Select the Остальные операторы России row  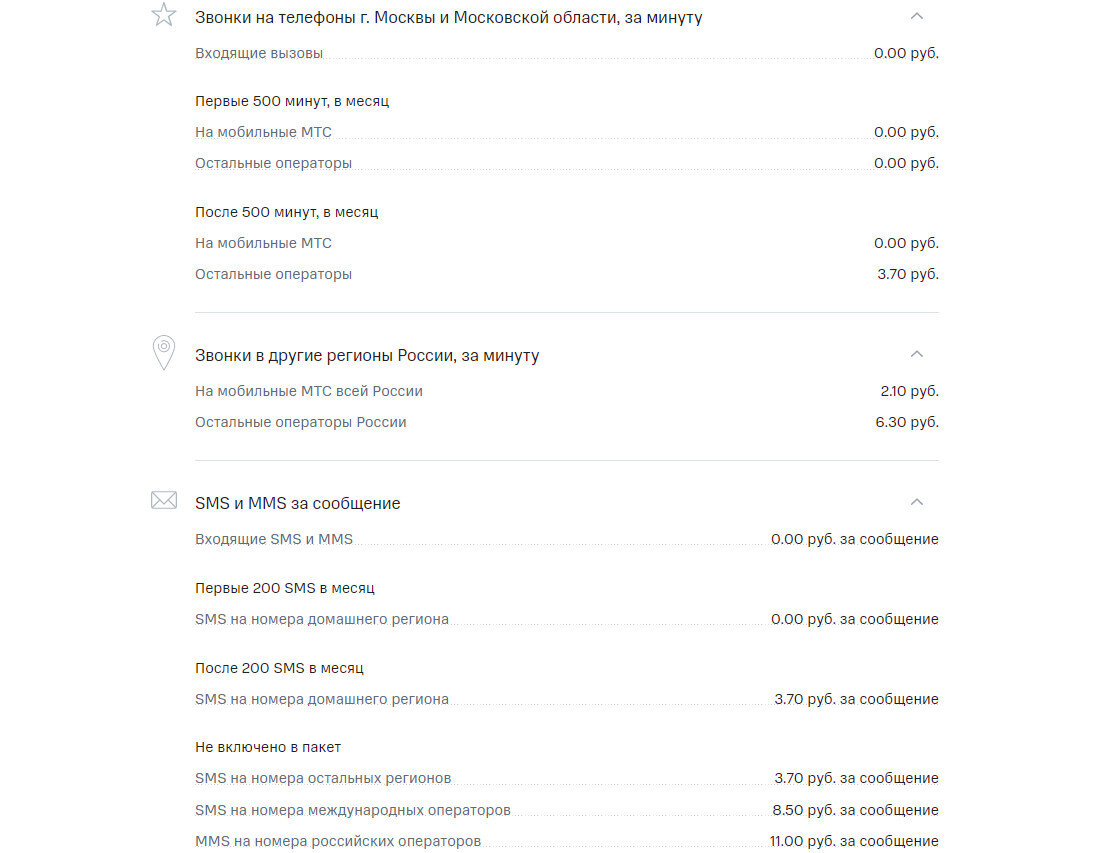tap(566, 422)
